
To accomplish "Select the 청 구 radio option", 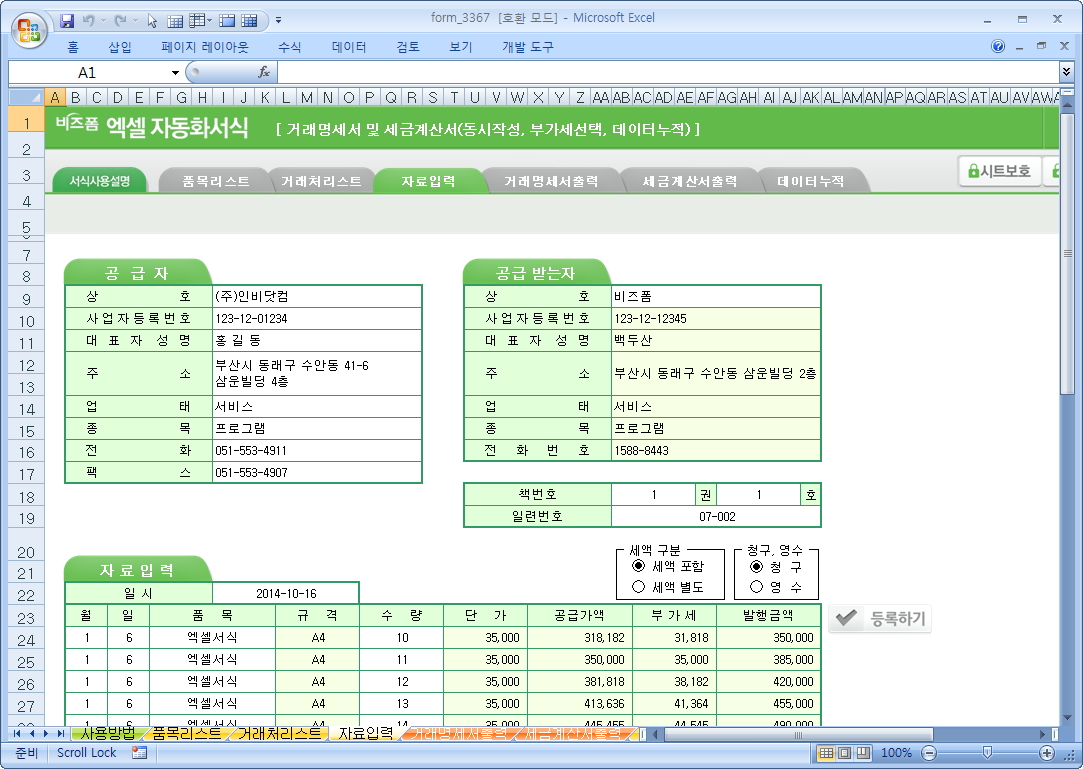I will click(756, 566).
